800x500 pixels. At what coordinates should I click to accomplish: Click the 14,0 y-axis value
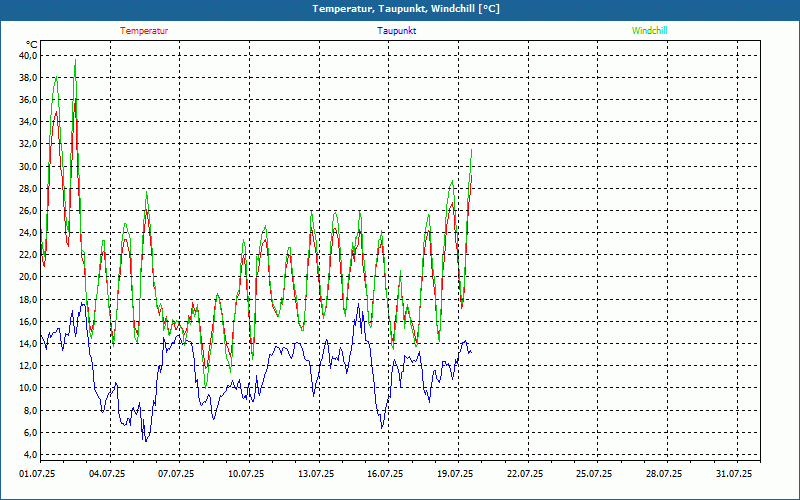pyautogui.click(x=29, y=344)
